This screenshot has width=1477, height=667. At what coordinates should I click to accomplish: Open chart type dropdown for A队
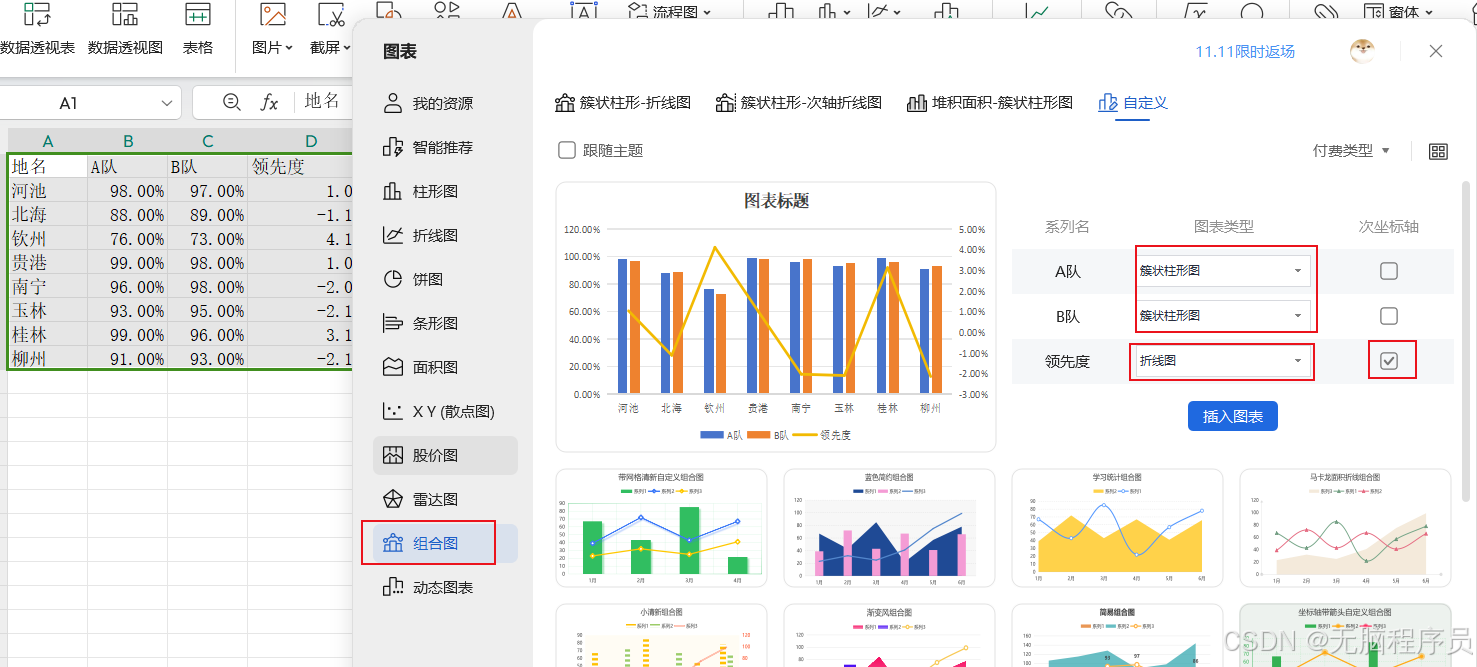[1222, 270]
